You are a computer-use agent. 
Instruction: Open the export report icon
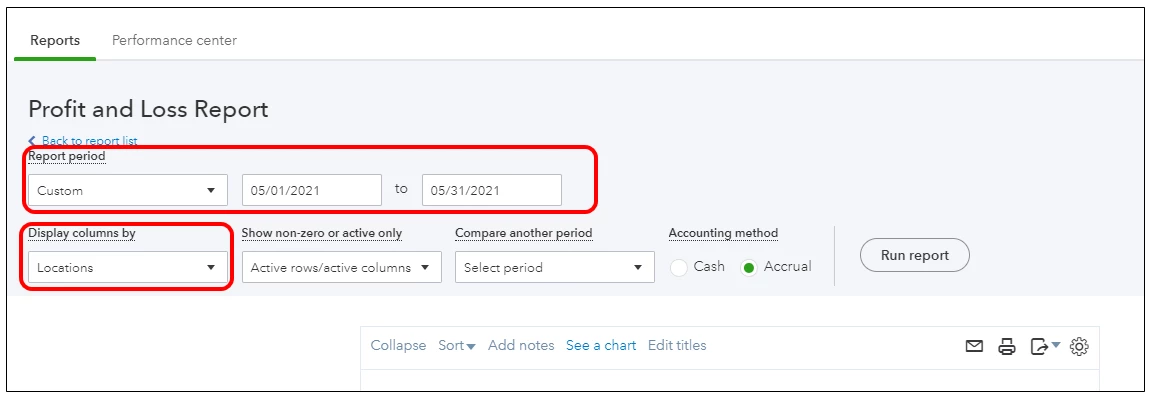coord(1038,346)
